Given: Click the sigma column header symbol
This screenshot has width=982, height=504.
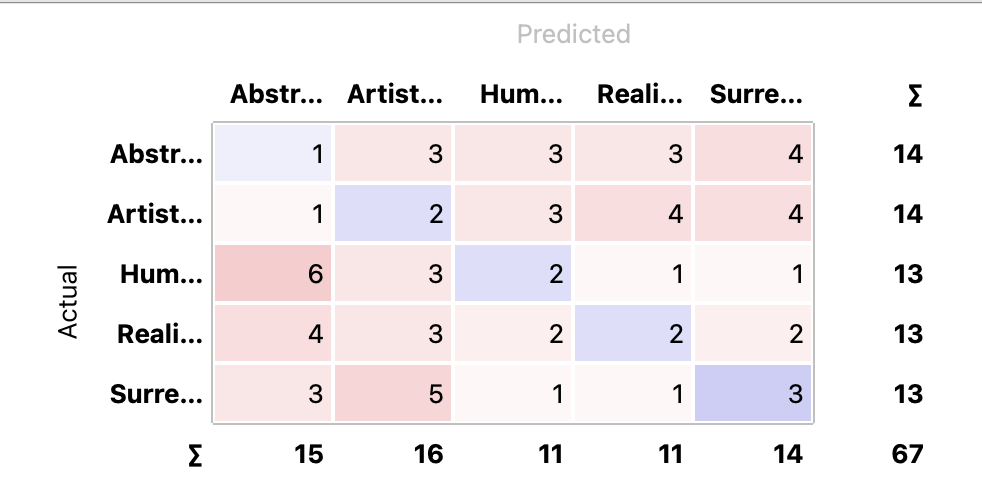Looking at the screenshot, I should point(914,96).
